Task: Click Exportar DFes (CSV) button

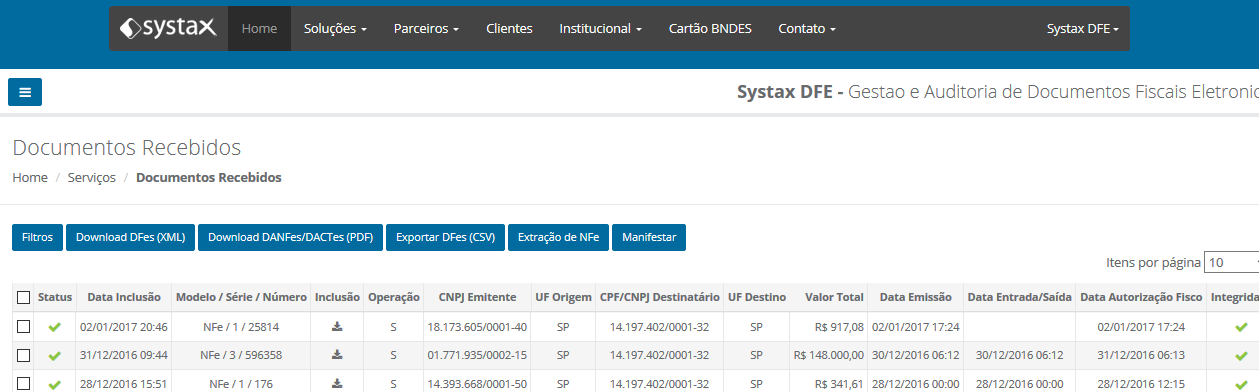Action: point(446,237)
